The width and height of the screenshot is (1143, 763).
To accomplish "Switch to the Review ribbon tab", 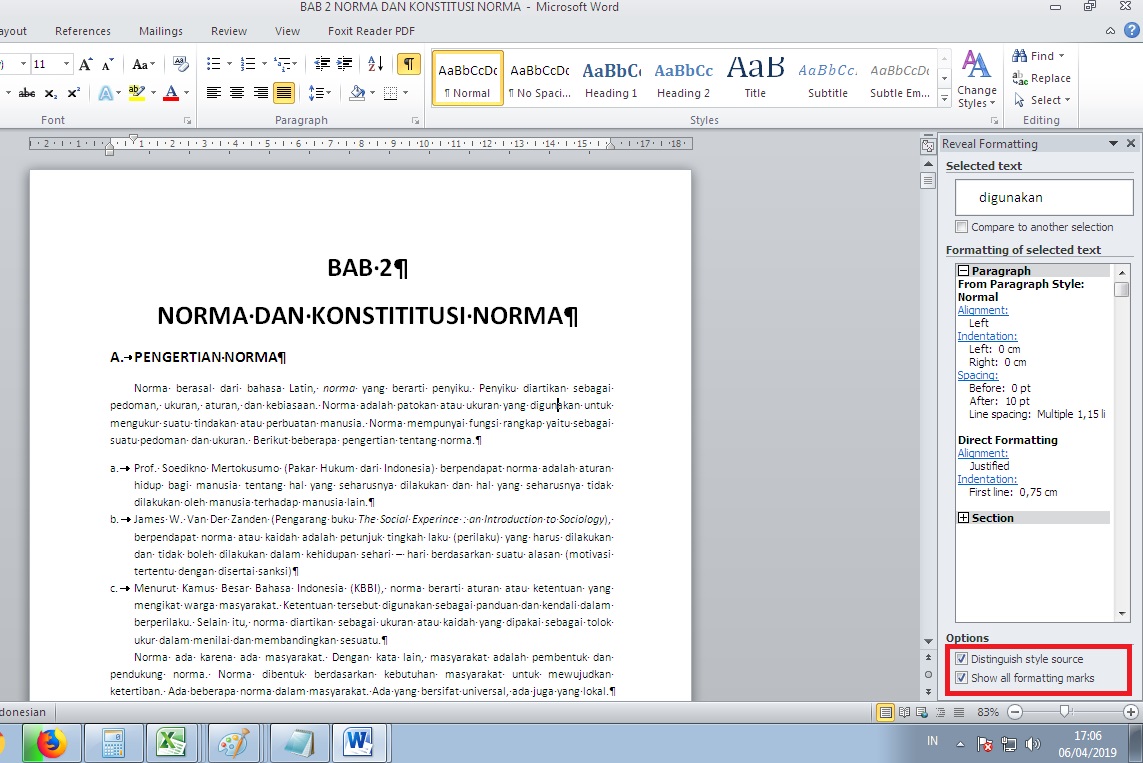I will tap(228, 31).
